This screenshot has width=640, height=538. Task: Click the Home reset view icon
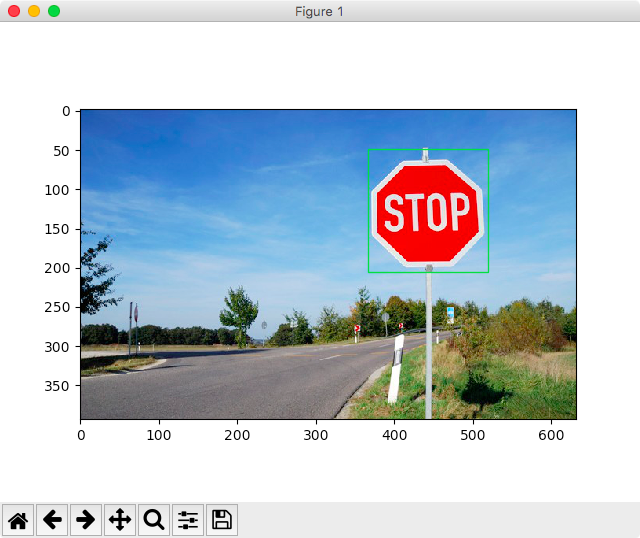click(x=18, y=520)
